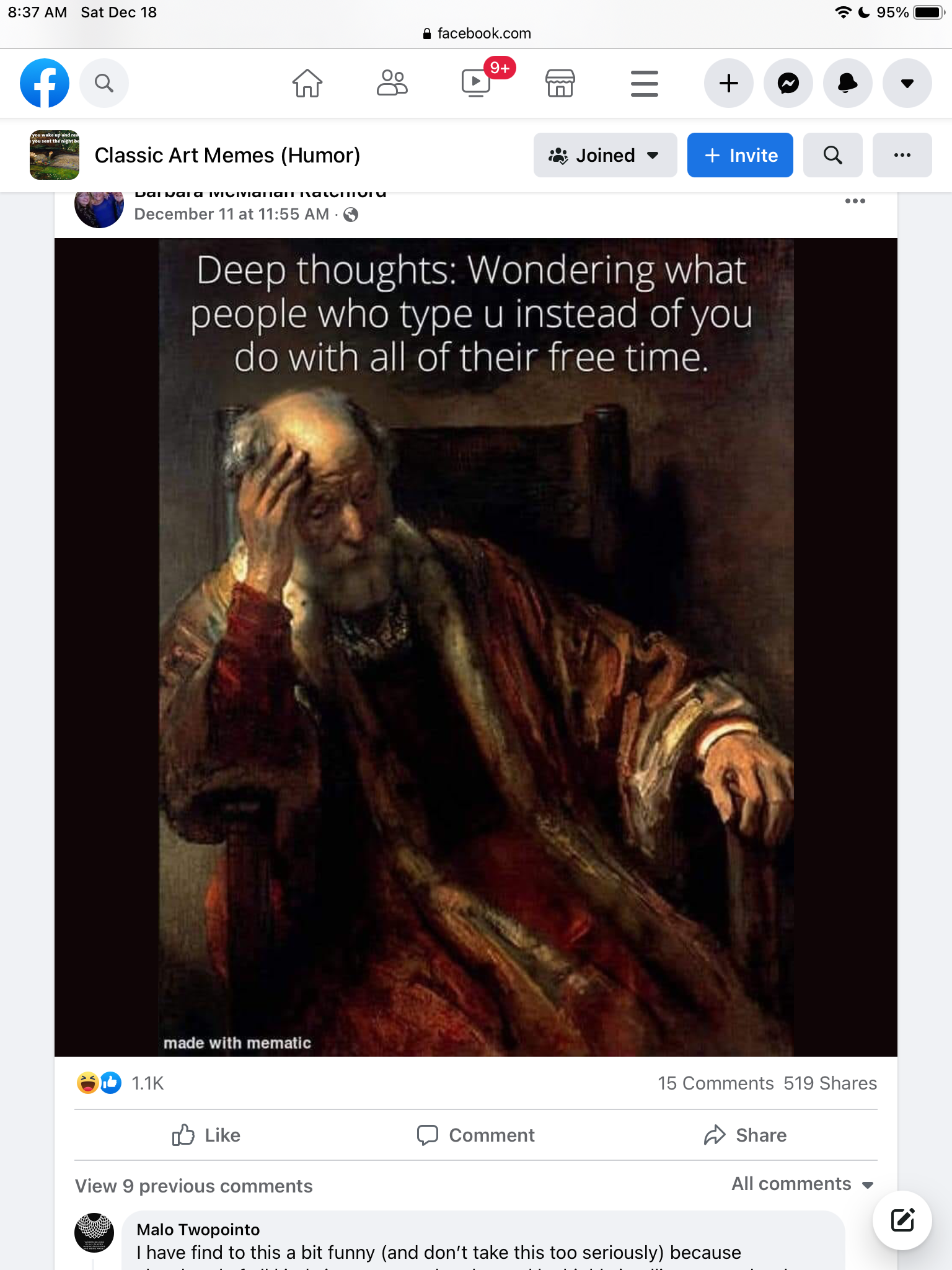952x1270 pixels.
Task: Click the plus Create button
Action: [729, 83]
